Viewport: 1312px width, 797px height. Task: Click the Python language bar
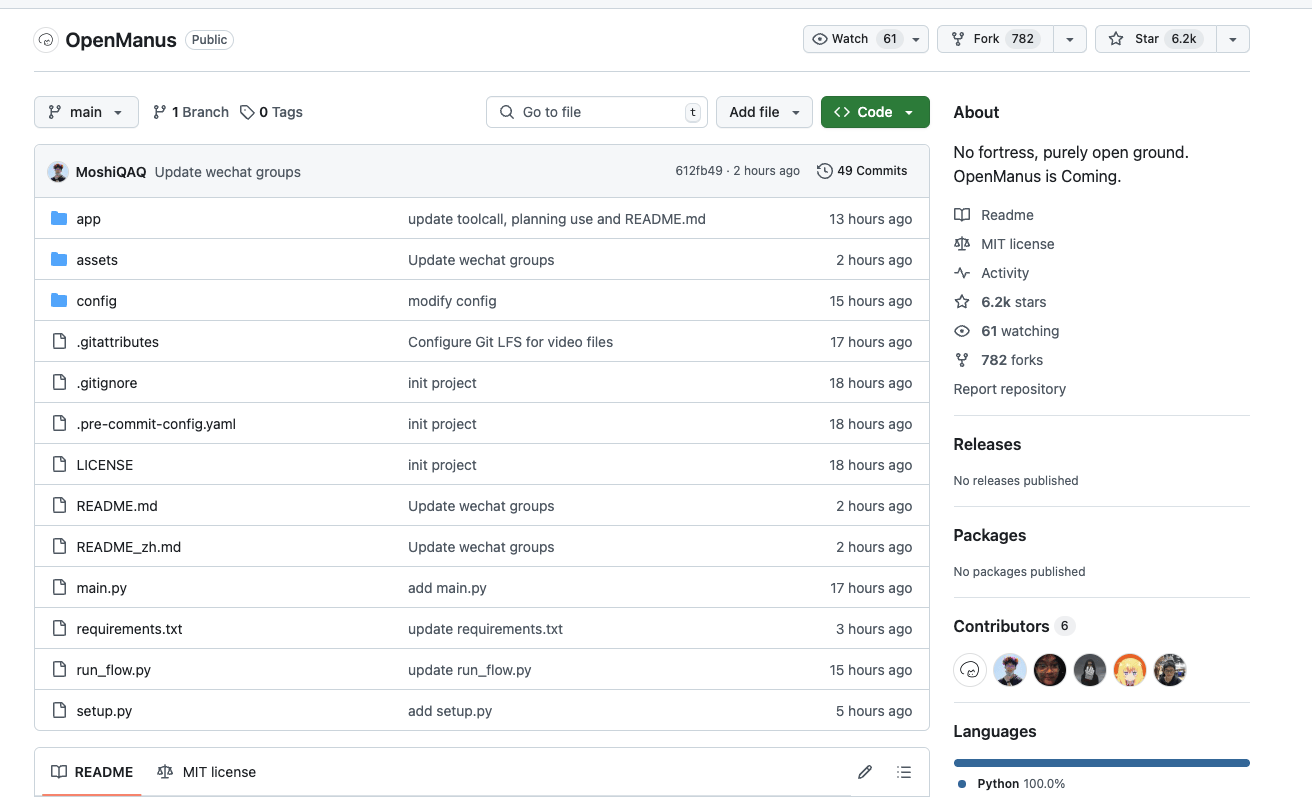pos(1102,763)
